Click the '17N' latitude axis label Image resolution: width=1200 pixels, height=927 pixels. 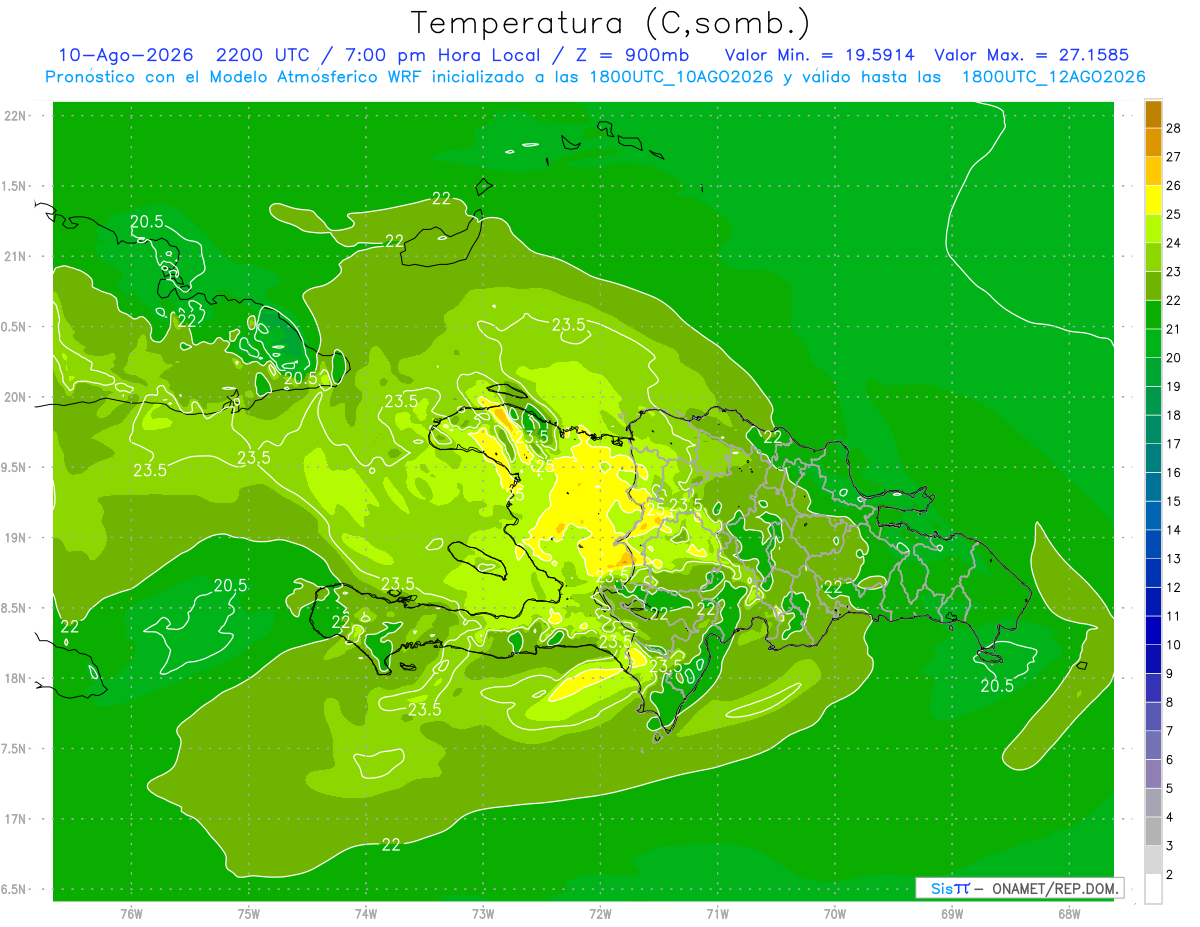point(16,820)
